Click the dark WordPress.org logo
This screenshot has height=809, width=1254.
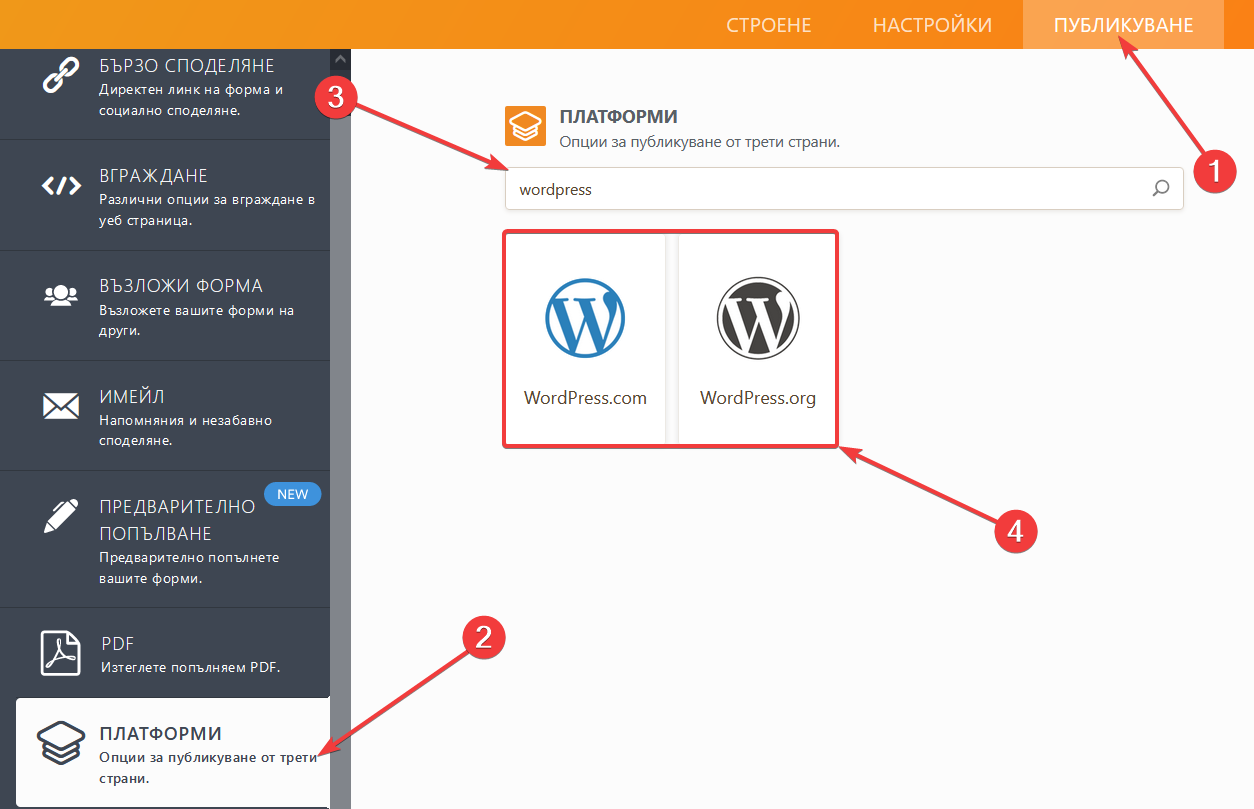[x=758, y=317]
